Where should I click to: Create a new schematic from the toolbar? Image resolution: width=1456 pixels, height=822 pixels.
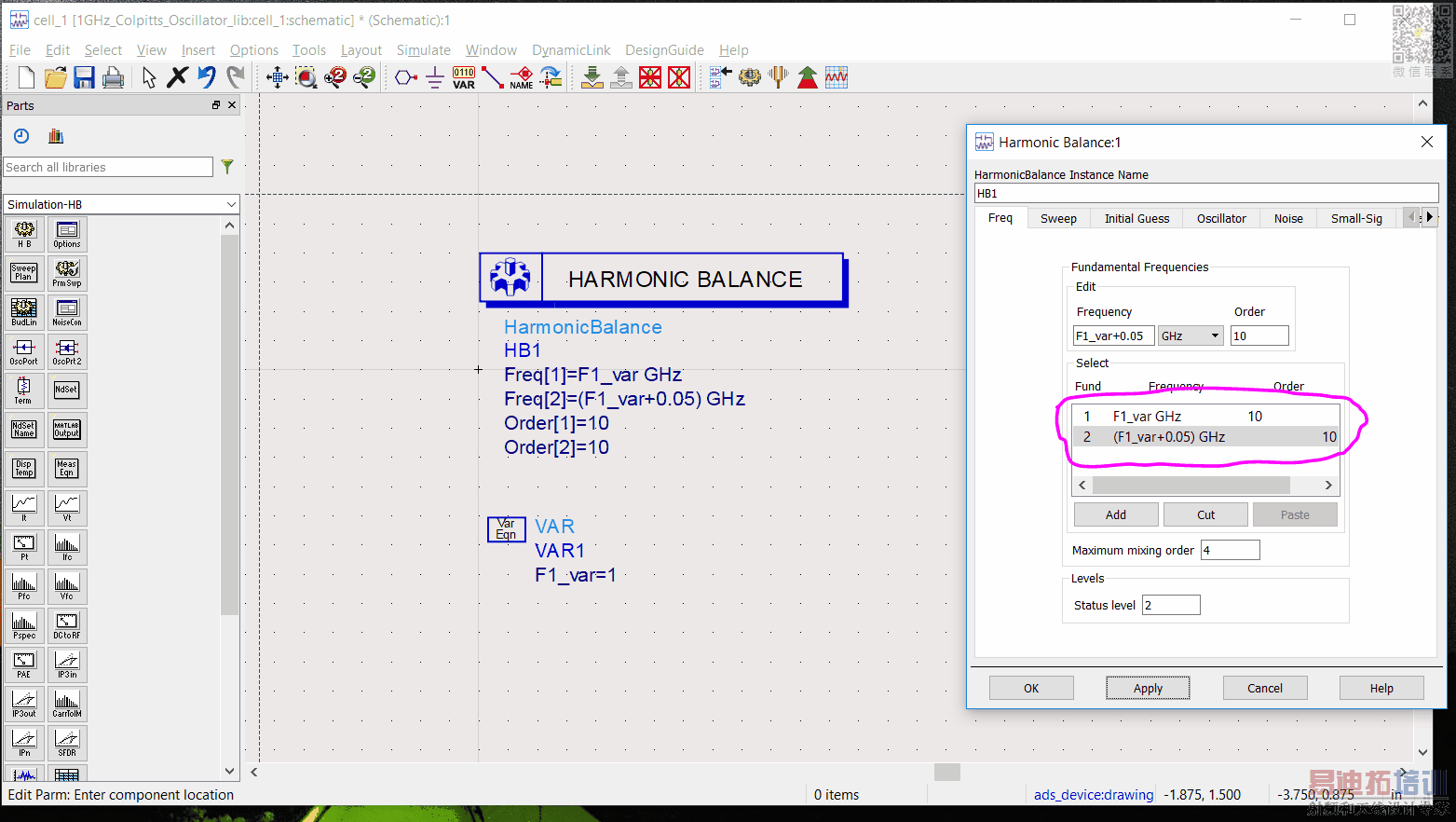click(x=26, y=77)
